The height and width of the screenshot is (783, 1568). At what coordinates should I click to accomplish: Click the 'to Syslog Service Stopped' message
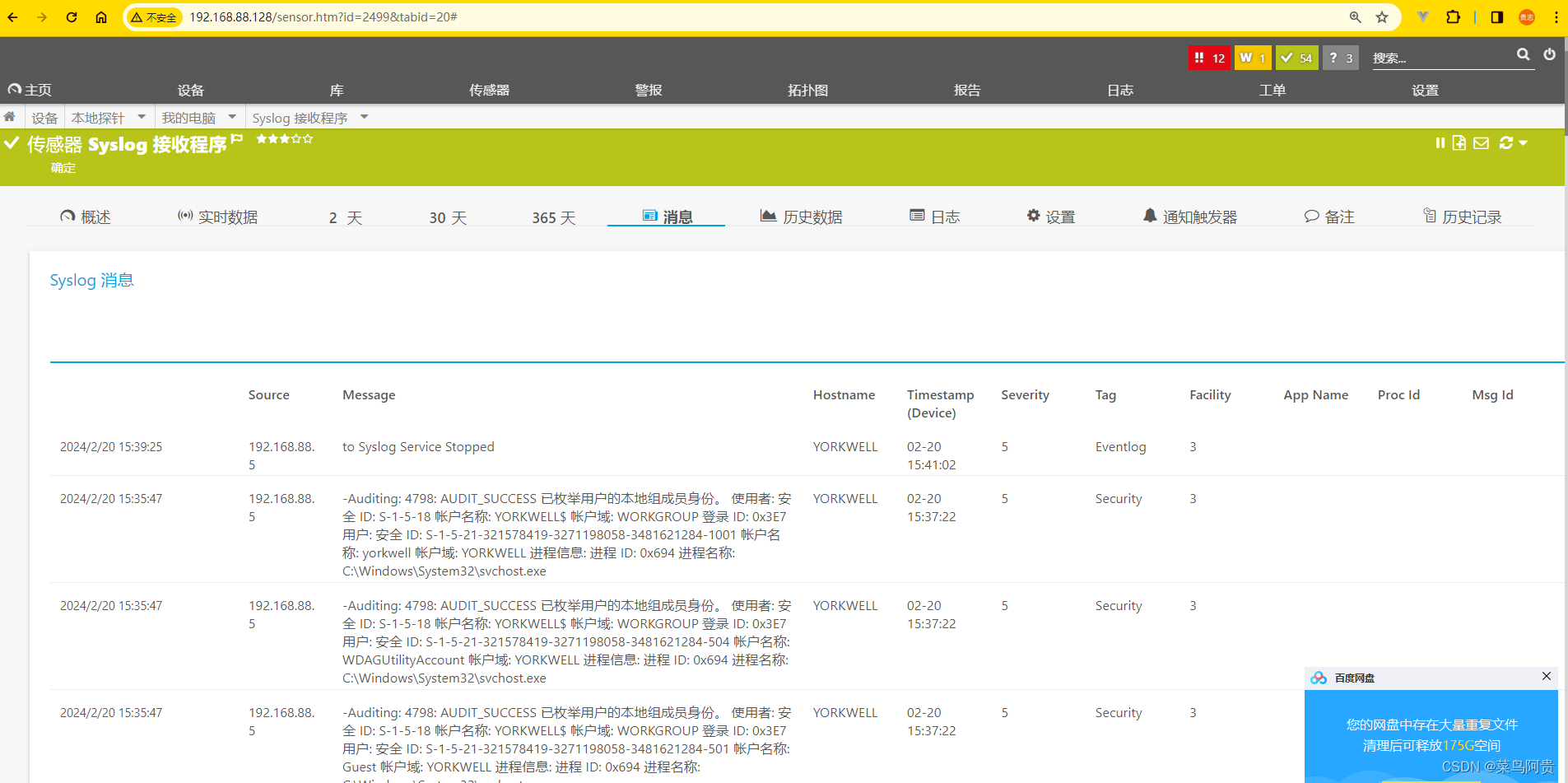click(418, 446)
